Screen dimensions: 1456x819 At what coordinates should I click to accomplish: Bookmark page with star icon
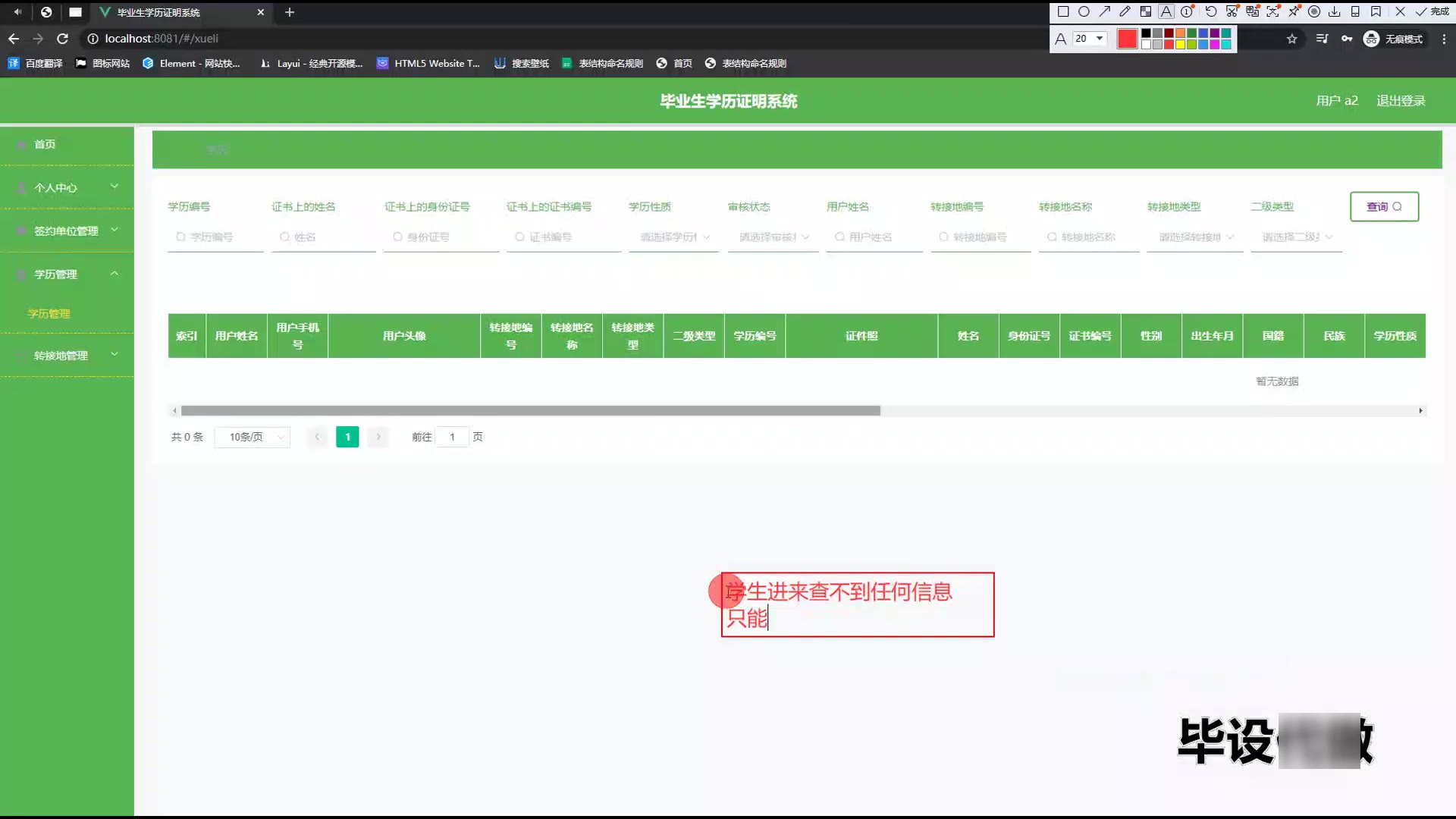[1292, 39]
